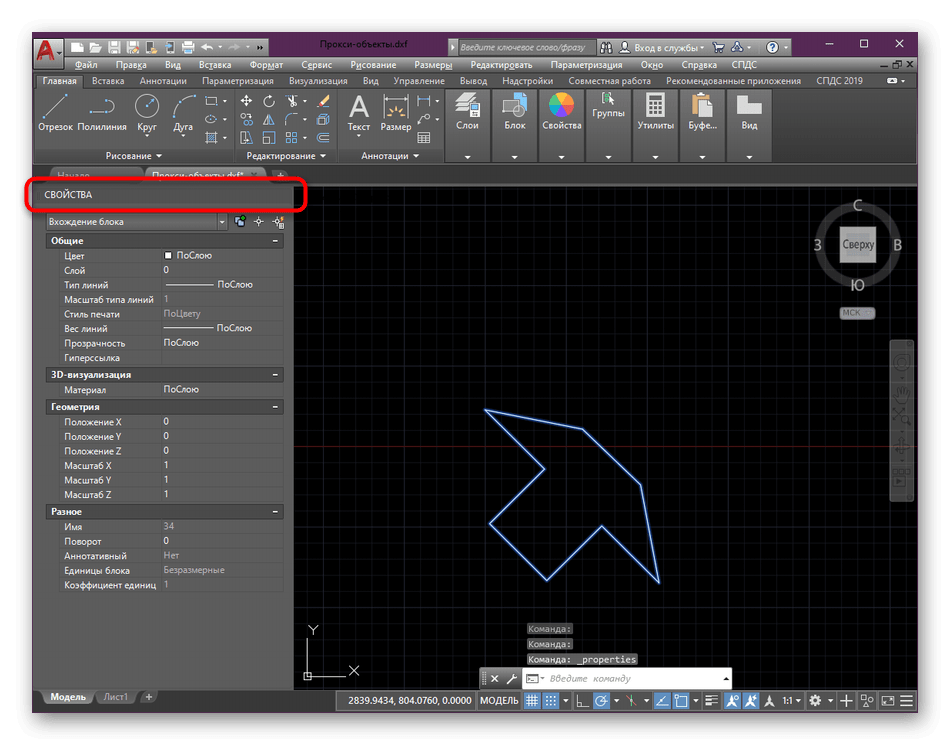Click the Размер dimension tool
This screenshot has height=745, width=950.
[x=396, y=113]
